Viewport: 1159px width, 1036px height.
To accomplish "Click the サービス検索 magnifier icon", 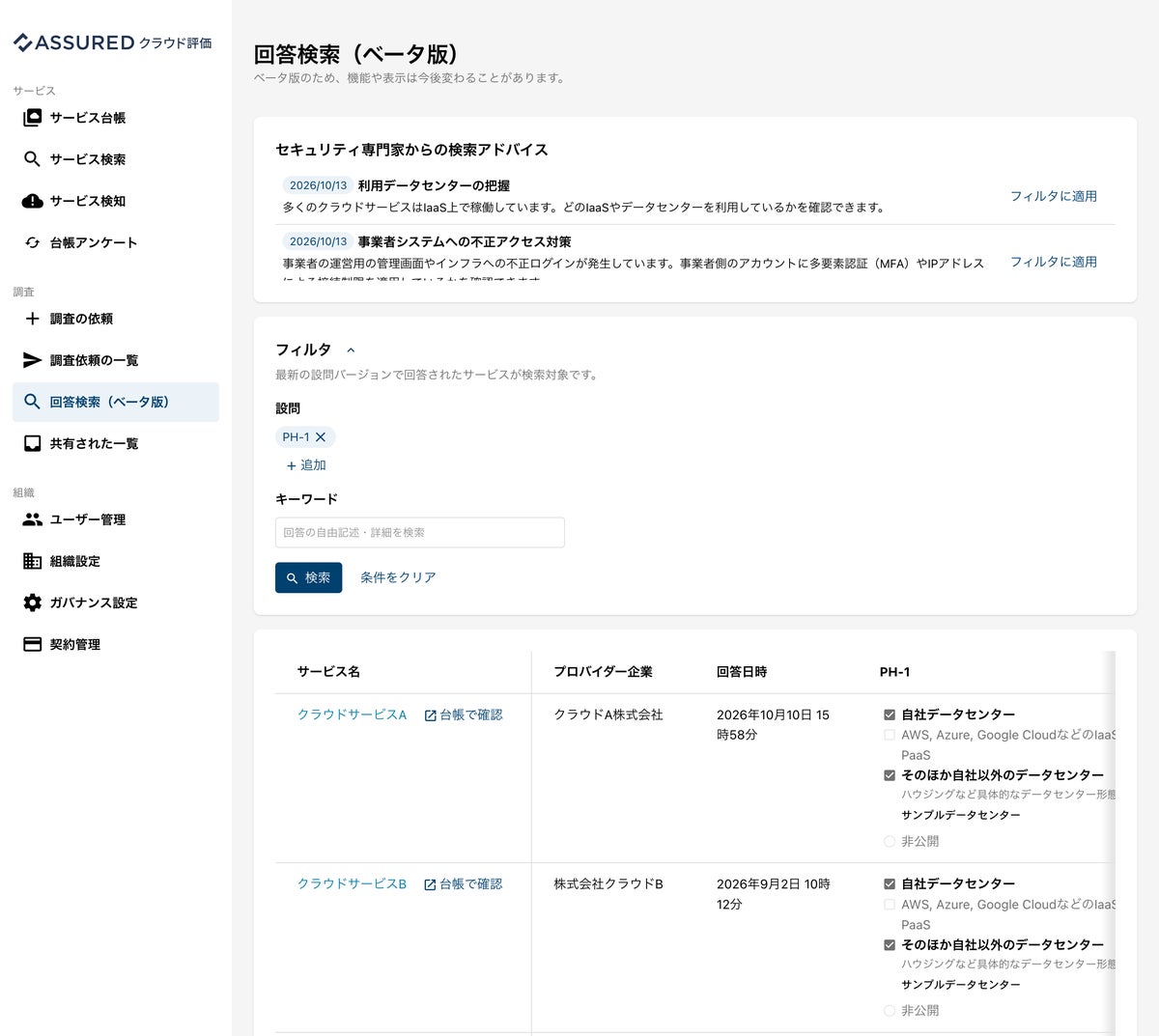I will 33,159.
